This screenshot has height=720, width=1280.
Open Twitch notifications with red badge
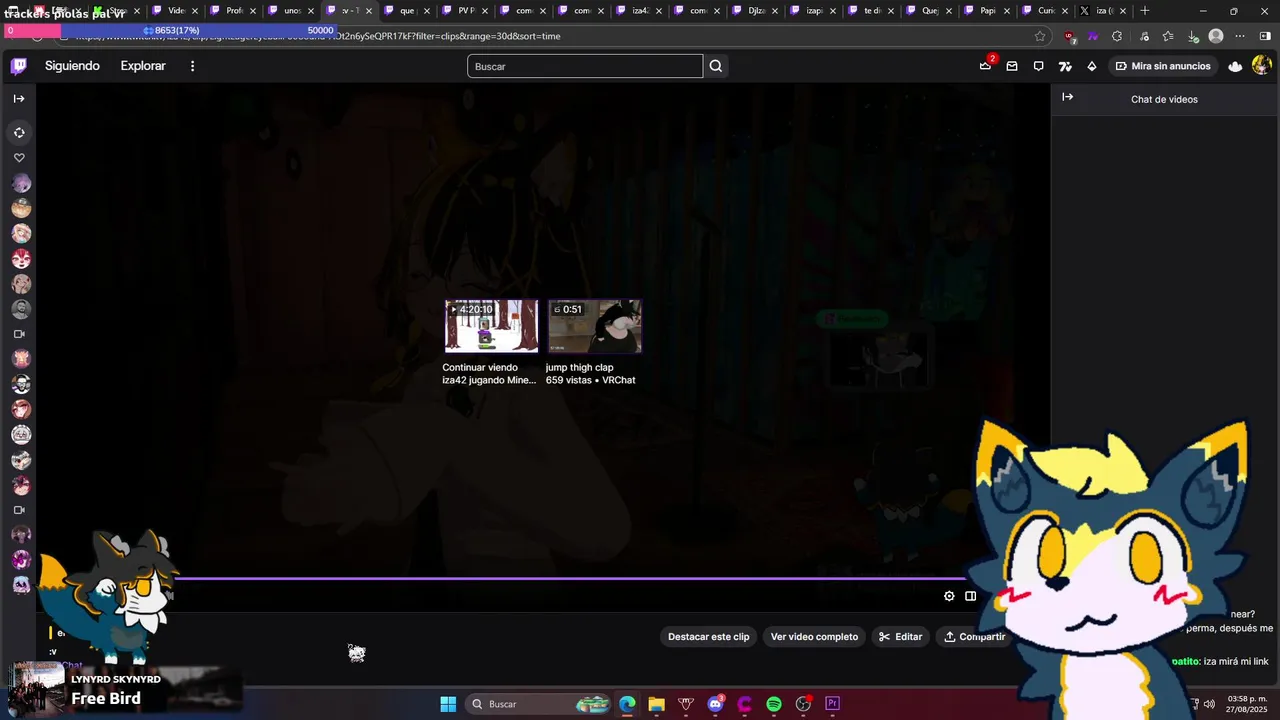coord(986,66)
